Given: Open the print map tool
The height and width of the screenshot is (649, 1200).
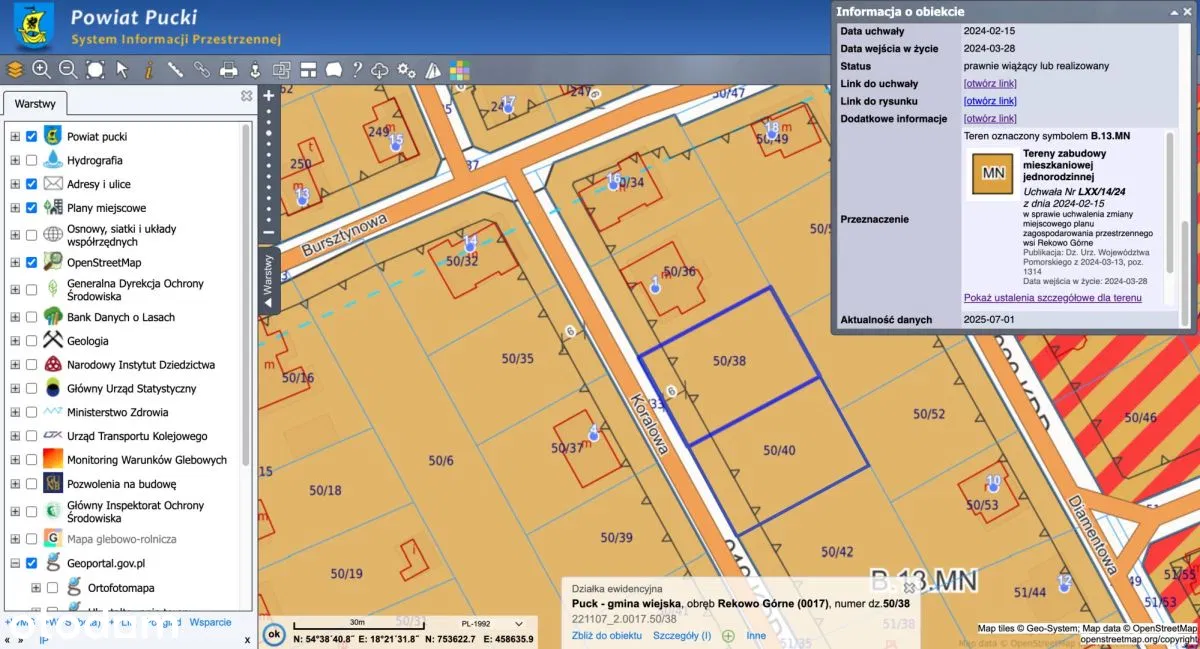Looking at the screenshot, I should coord(228,70).
